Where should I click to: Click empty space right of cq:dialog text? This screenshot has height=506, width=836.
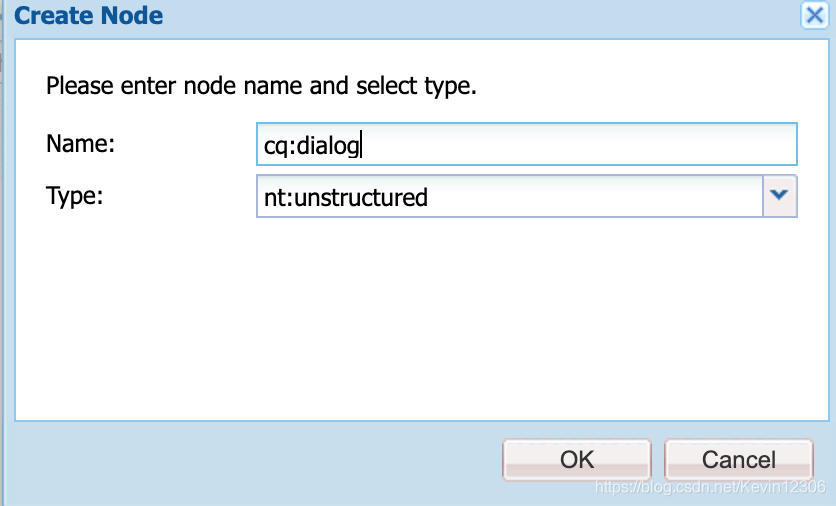click(x=578, y=144)
